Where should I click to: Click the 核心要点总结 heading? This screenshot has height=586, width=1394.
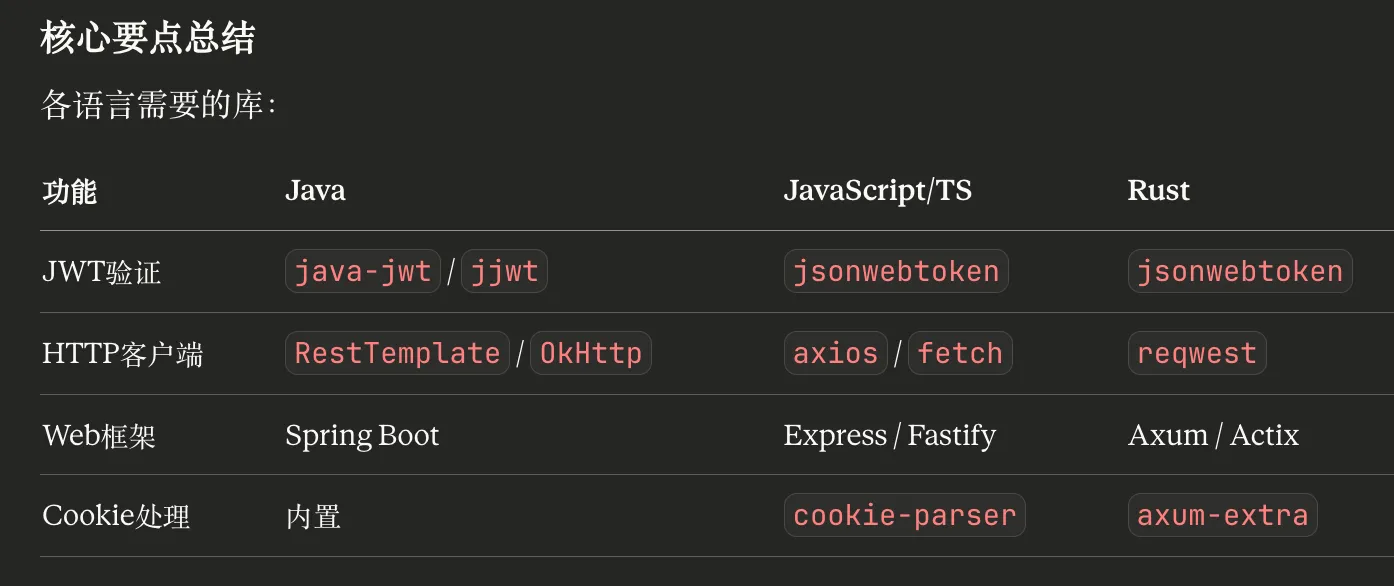148,38
